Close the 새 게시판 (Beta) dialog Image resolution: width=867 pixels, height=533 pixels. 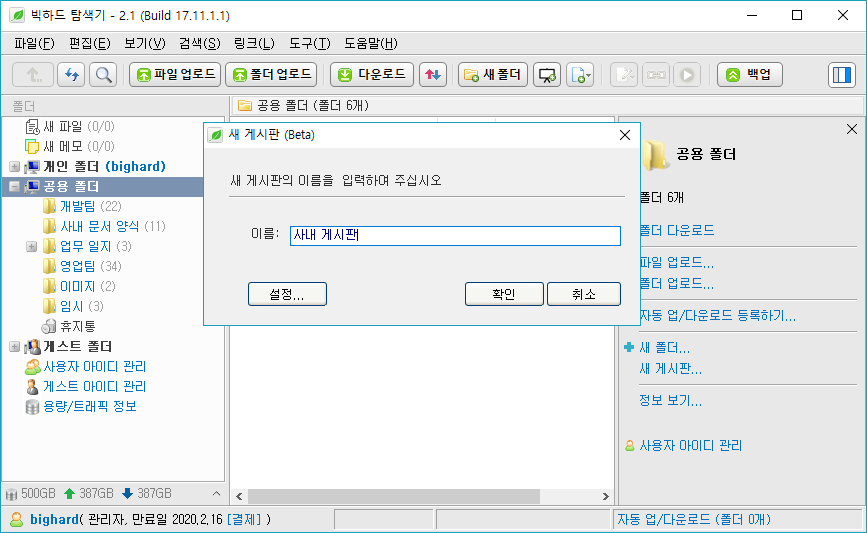(x=625, y=135)
